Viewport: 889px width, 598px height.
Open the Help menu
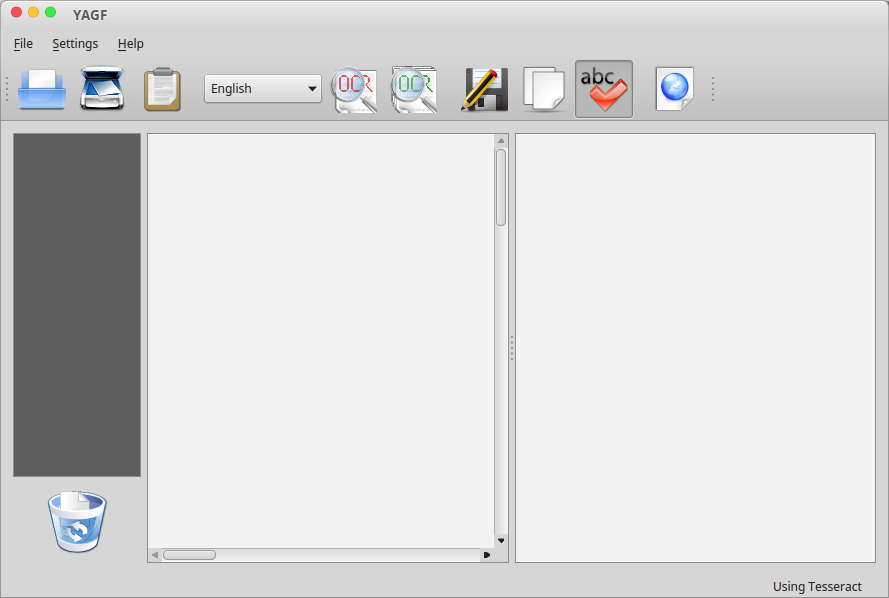click(130, 43)
